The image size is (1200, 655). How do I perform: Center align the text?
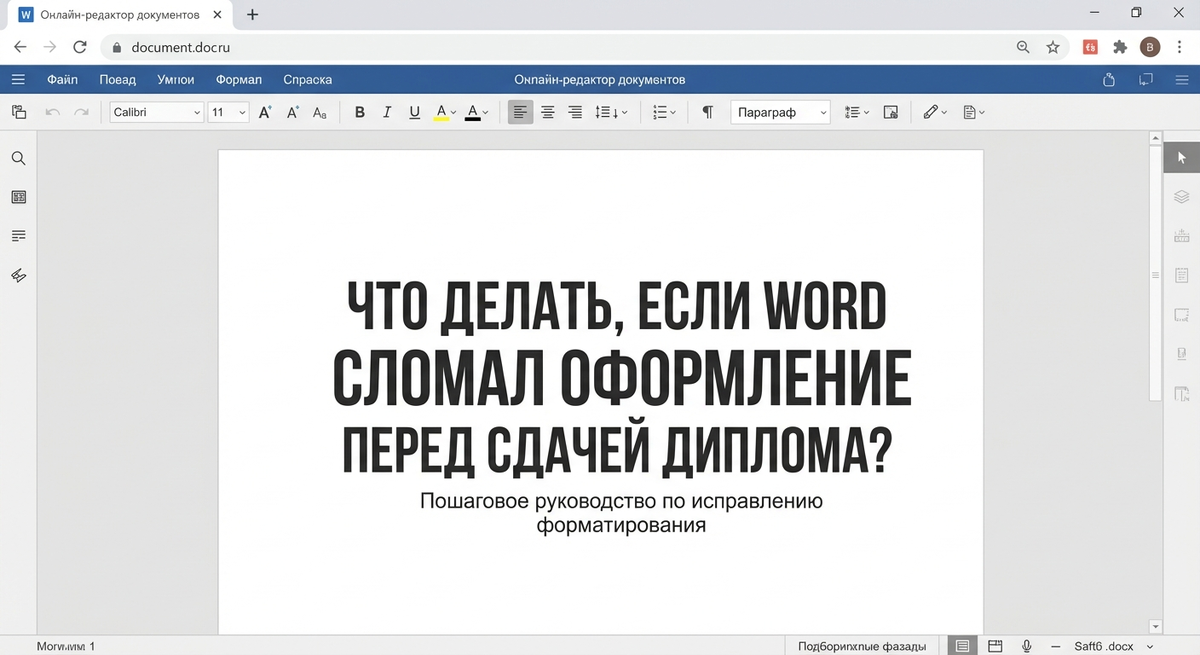[x=548, y=113]
